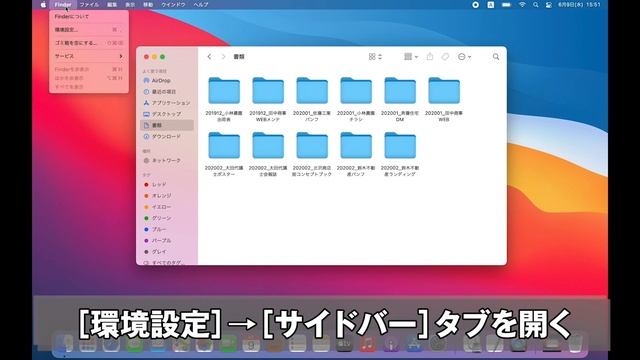Open the 201912_小林農園 folder
This screenshot has height=360, width=640.
point(224,91)
